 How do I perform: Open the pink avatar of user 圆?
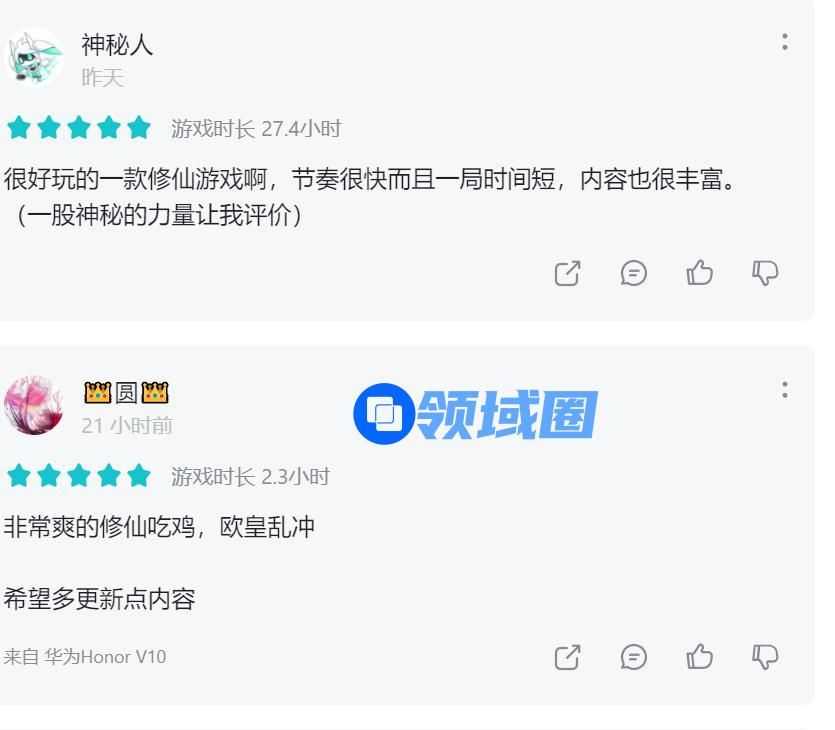click(34, 405)
